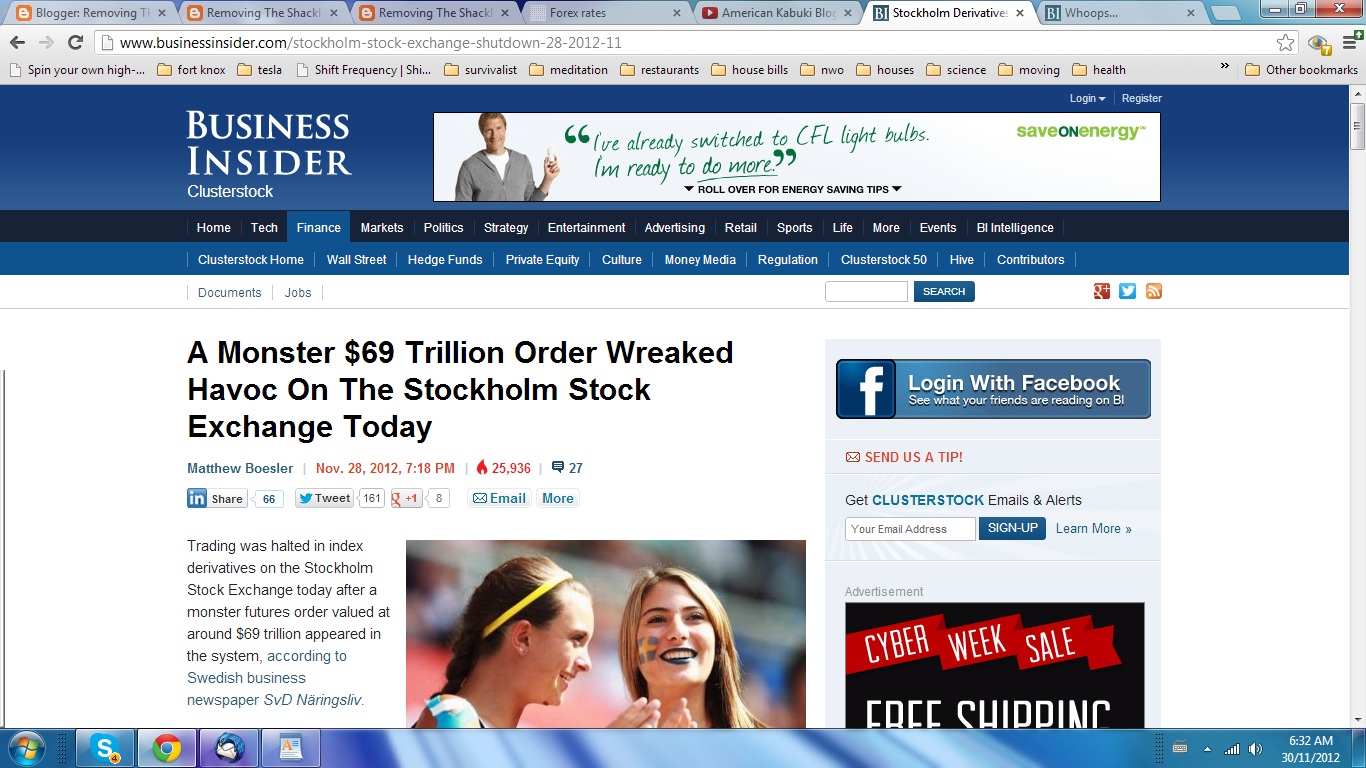Open the Other bookmarks folder

pyautogui.click(x=1301, y=70)
